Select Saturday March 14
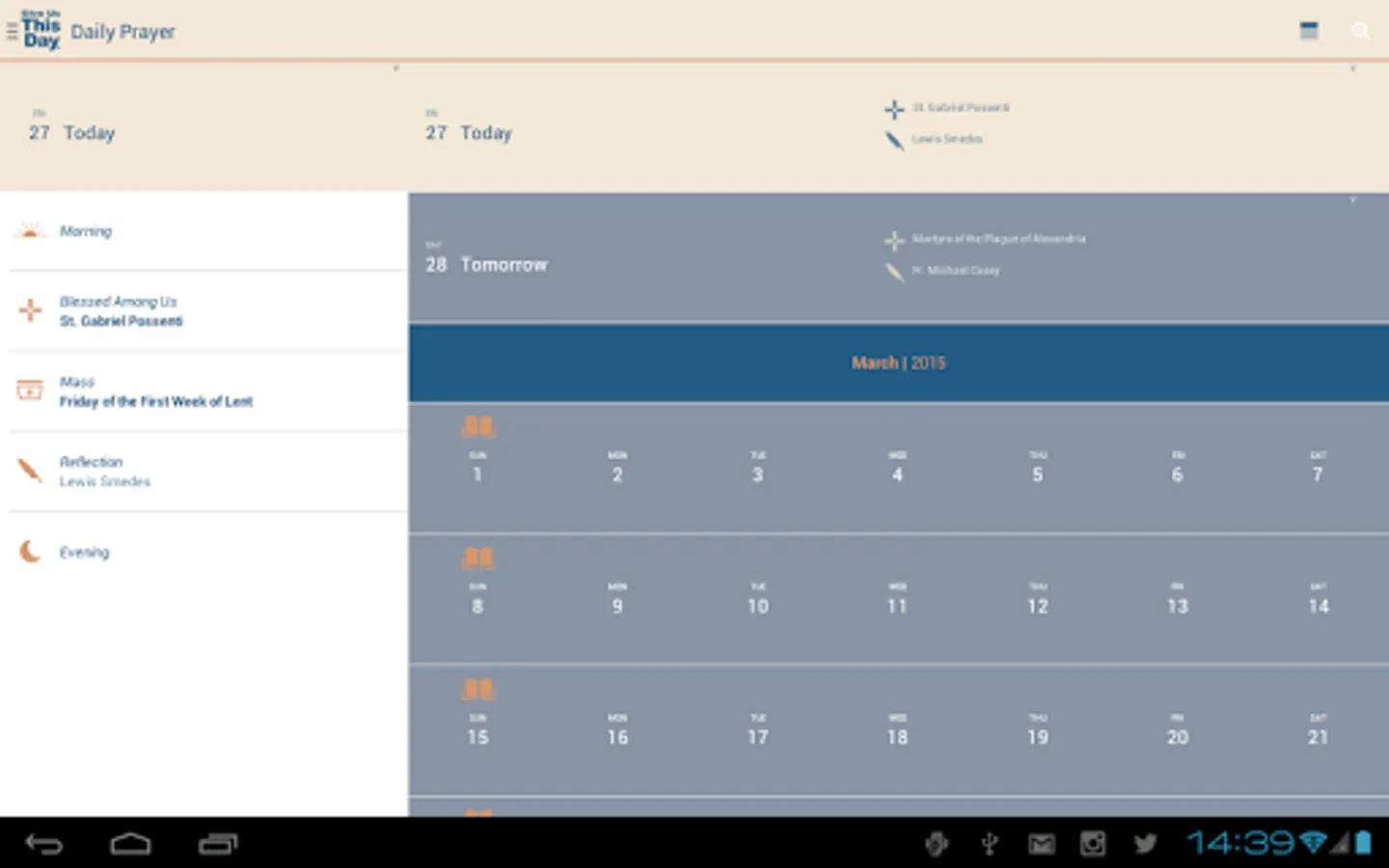 pos(1318,599)
